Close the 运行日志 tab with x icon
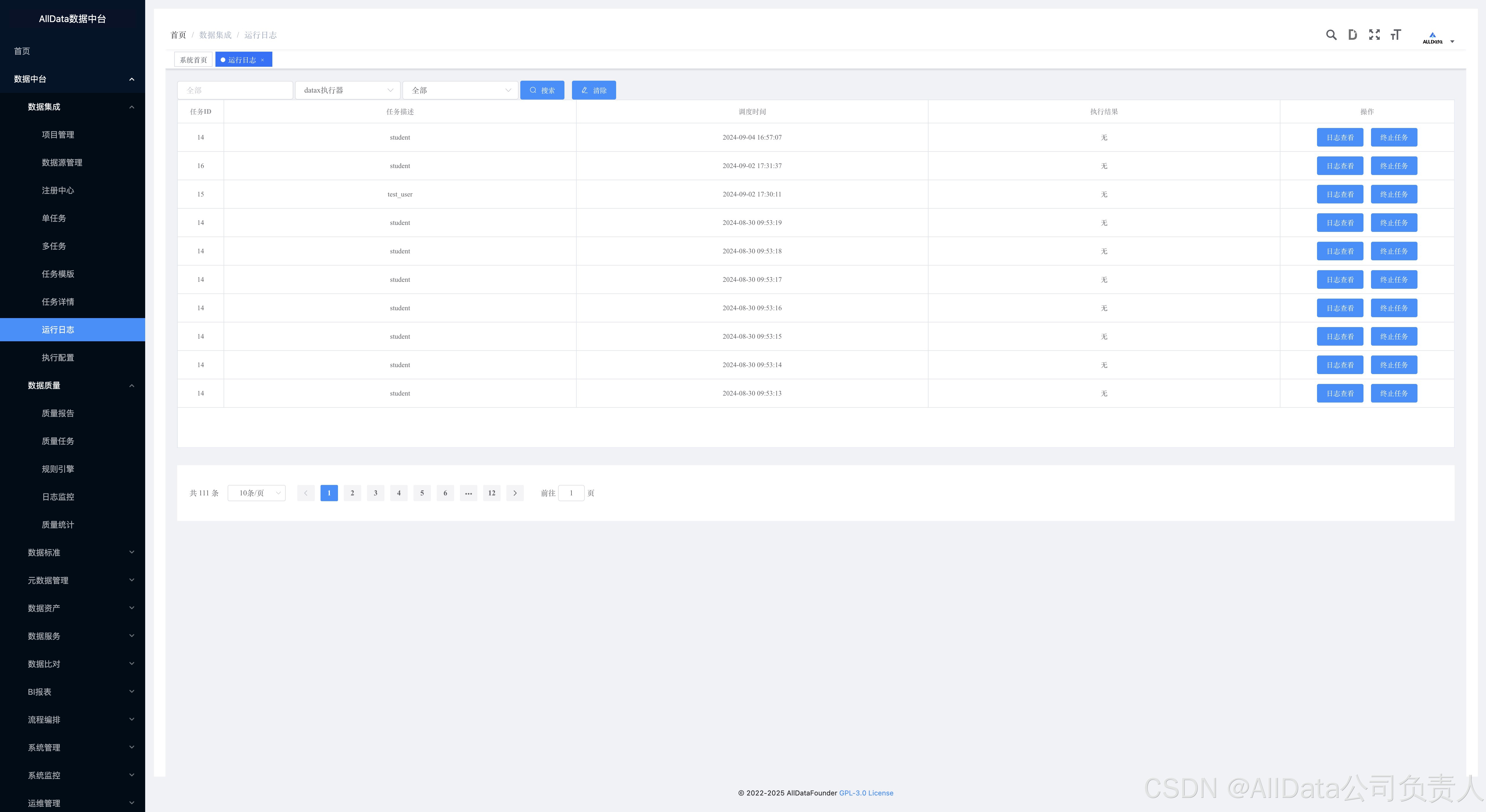This screenshot has height=812, width=1486. 262,60
